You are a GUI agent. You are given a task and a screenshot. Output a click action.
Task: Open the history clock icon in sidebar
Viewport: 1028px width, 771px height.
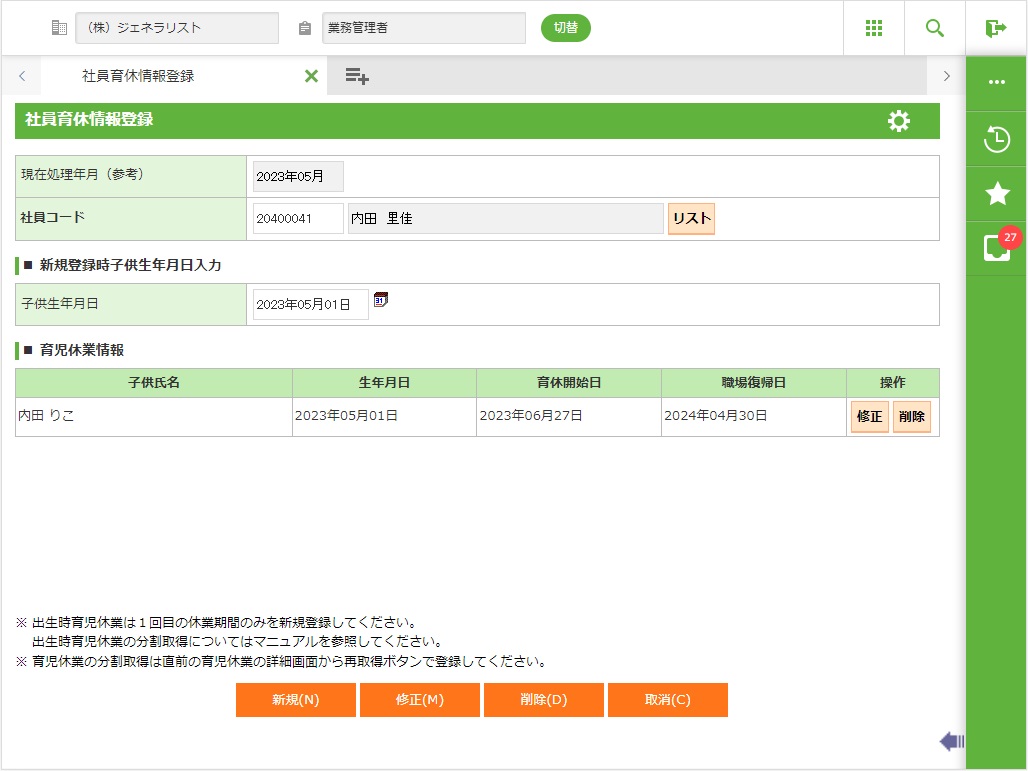(x=997, y=139)
